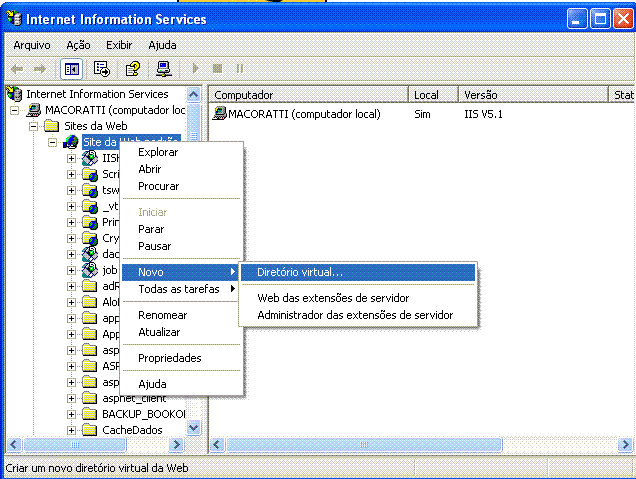Click the Stop item square icon
The image size is (636, 479).
(x=217, y=69)
